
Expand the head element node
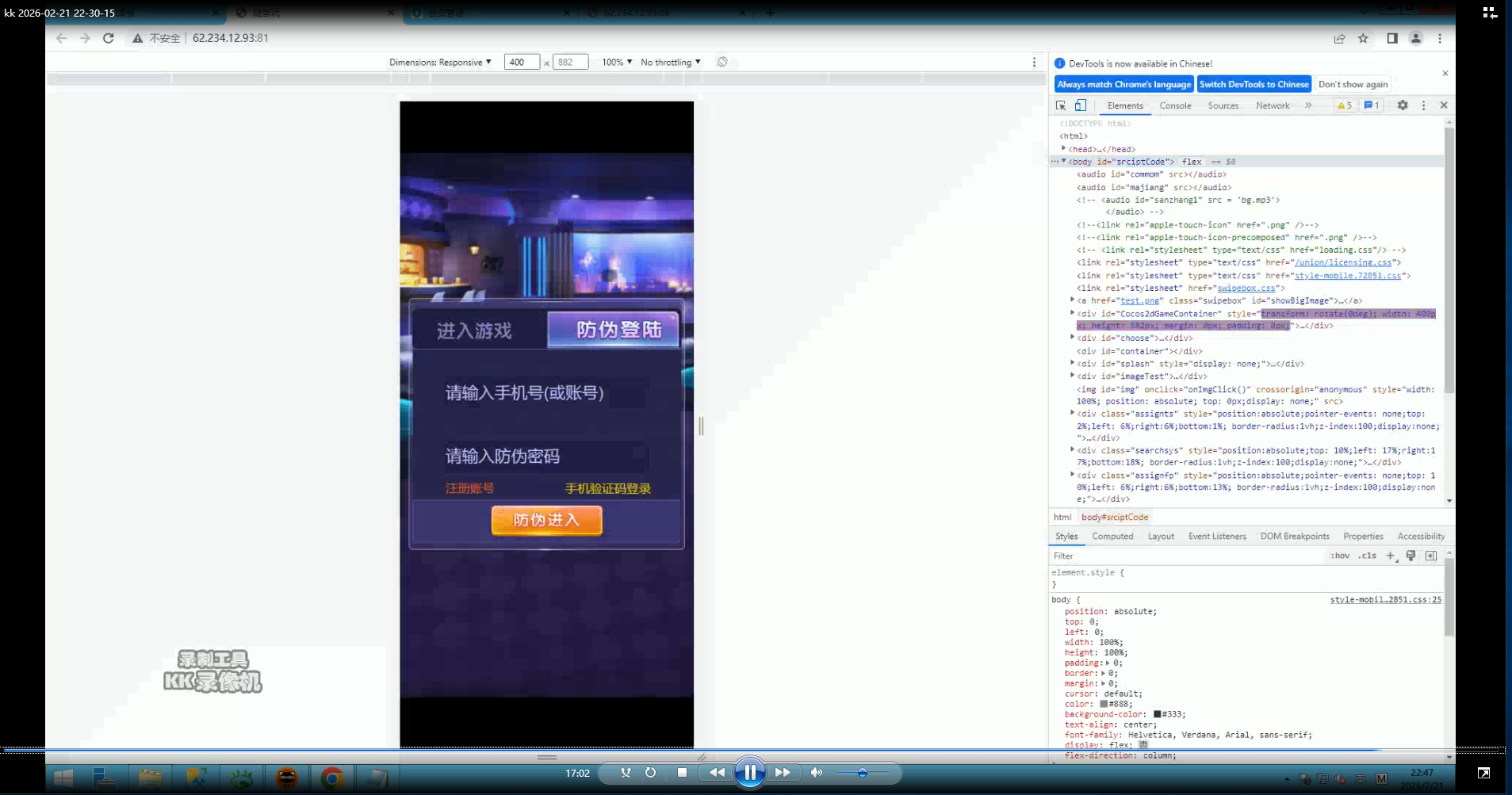(1064, 148)
